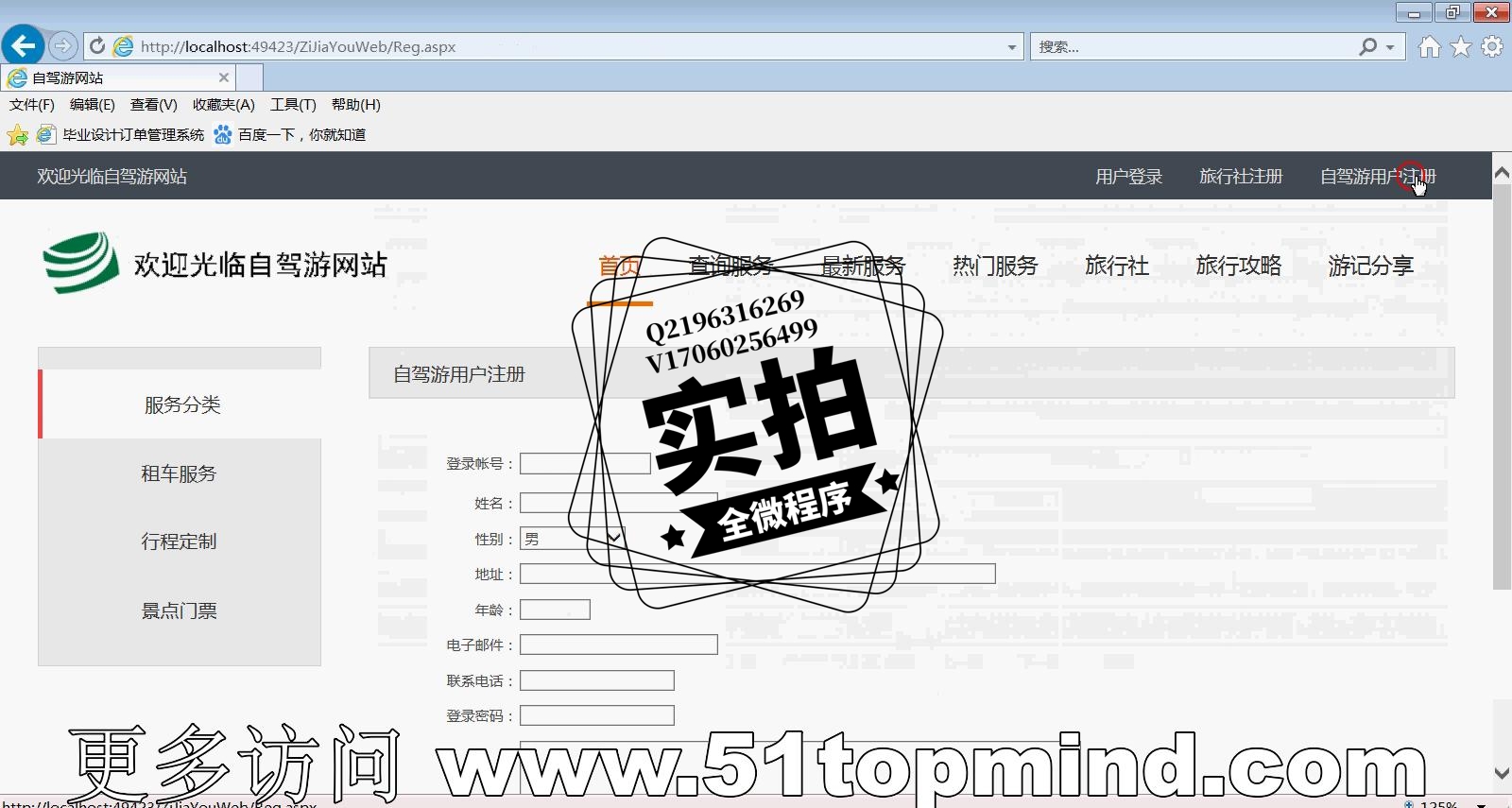Open Favorites star icon in browser toolbar
Screen dimensions: 1512x808
(x=1461, y=46)
